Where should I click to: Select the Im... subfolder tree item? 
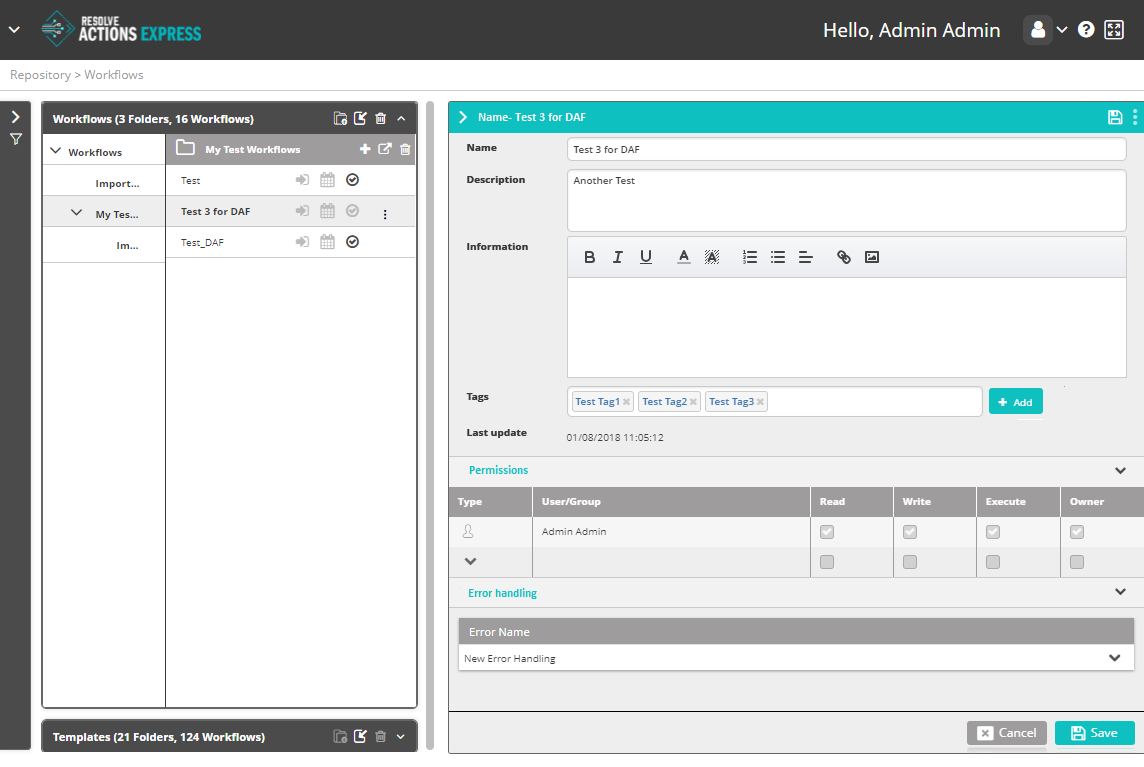(x=127, y=245)
